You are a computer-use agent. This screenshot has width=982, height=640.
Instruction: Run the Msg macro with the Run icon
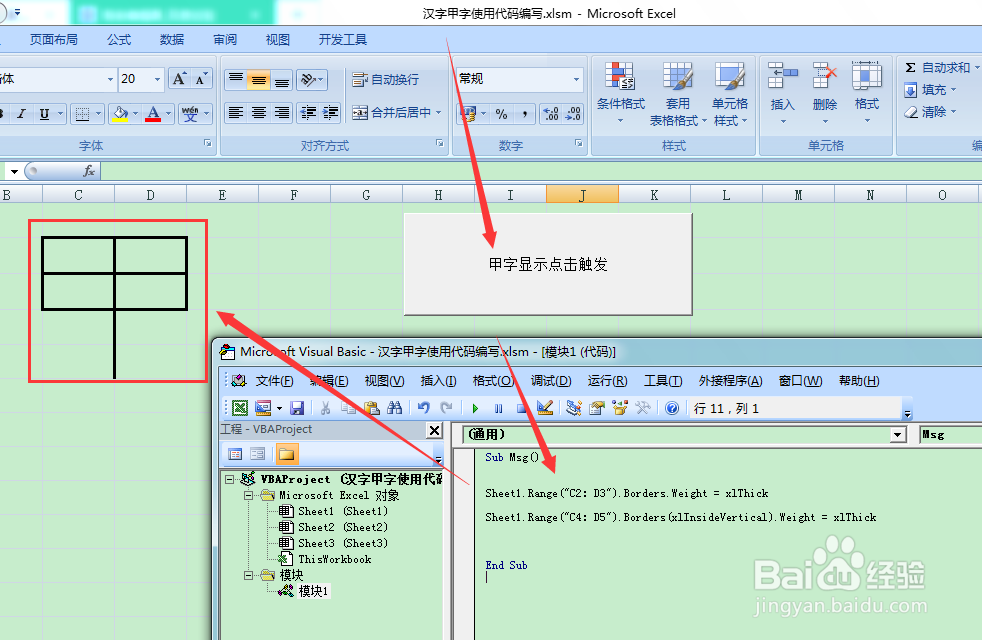475,407
